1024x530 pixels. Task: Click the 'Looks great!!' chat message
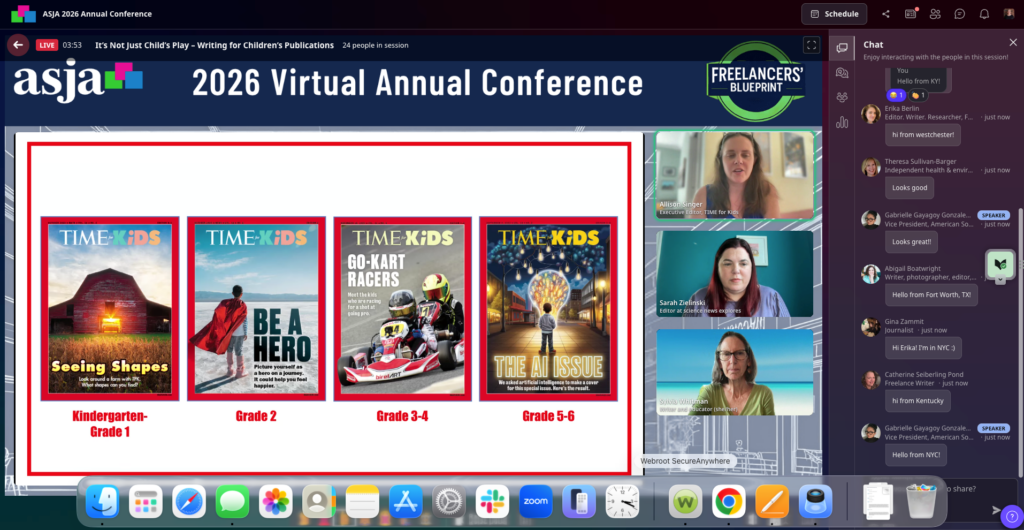[911, 242]
